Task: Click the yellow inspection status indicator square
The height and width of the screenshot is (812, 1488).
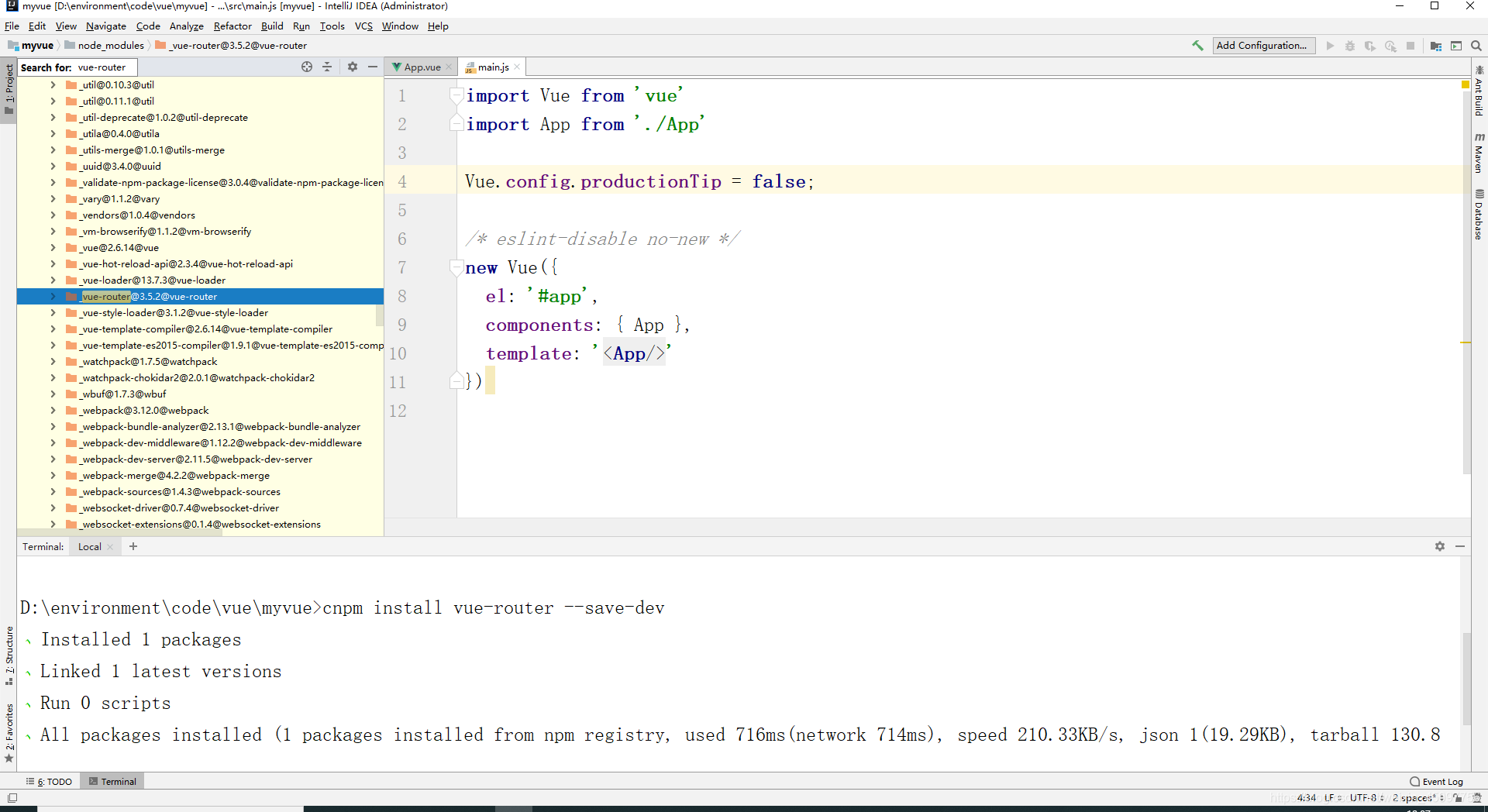Action: tap(1466, 84)
